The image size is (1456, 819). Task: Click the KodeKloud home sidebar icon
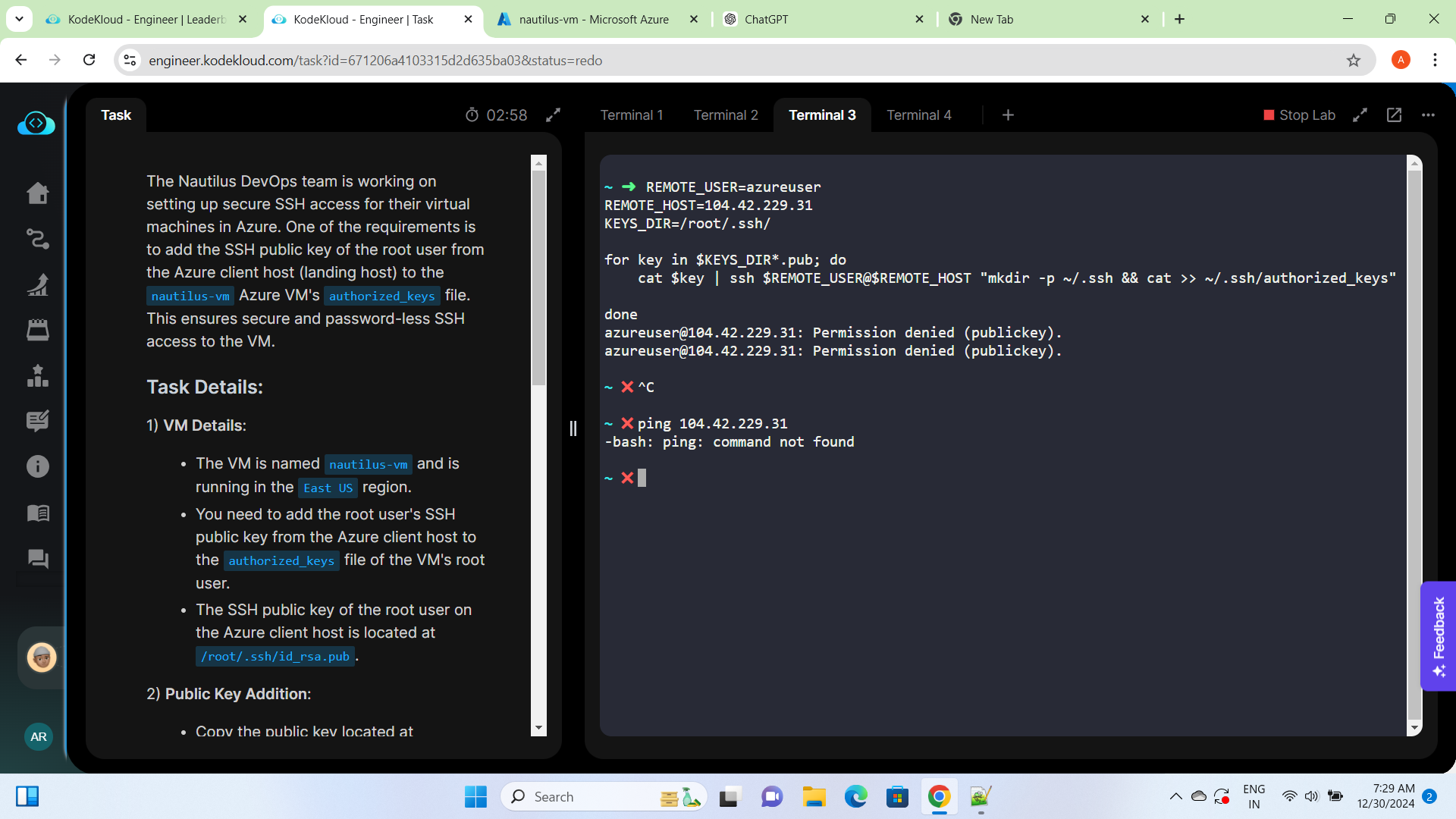click(38, 193)
